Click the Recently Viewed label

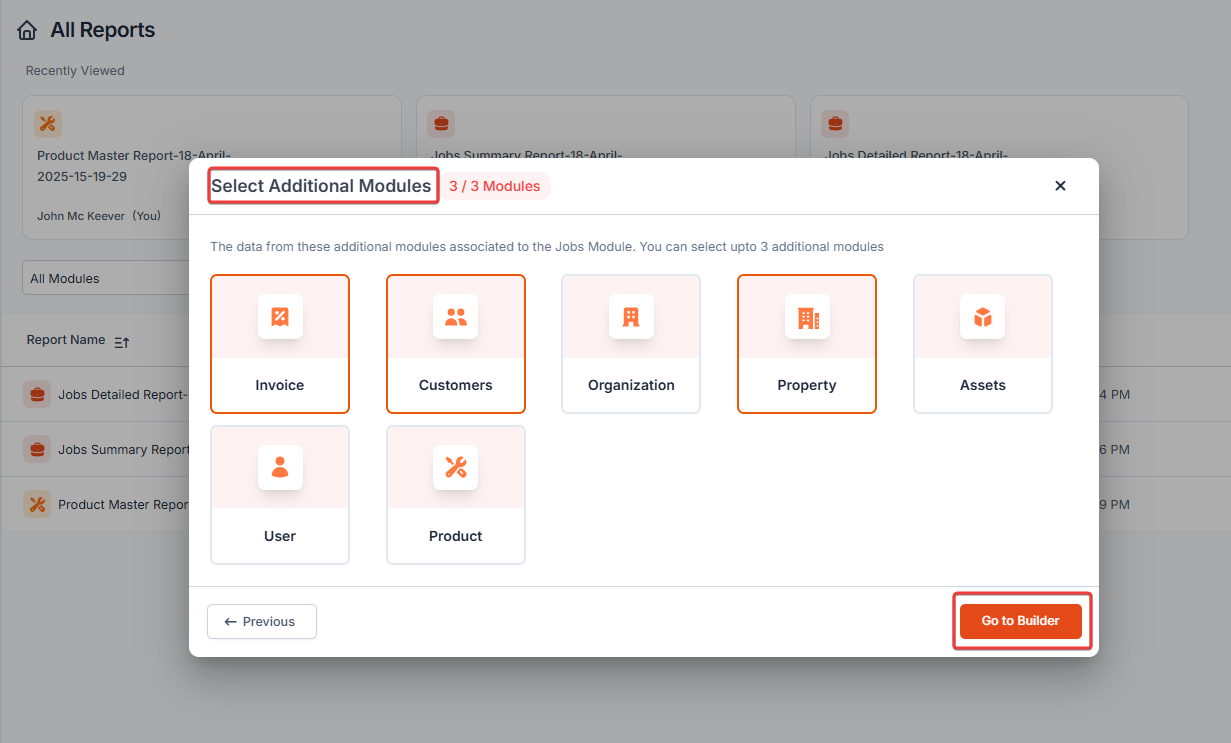click(x=75, y=71)
